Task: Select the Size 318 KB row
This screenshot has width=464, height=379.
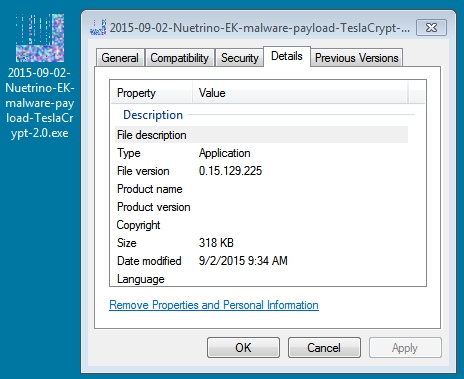Action: coord(261,243)
